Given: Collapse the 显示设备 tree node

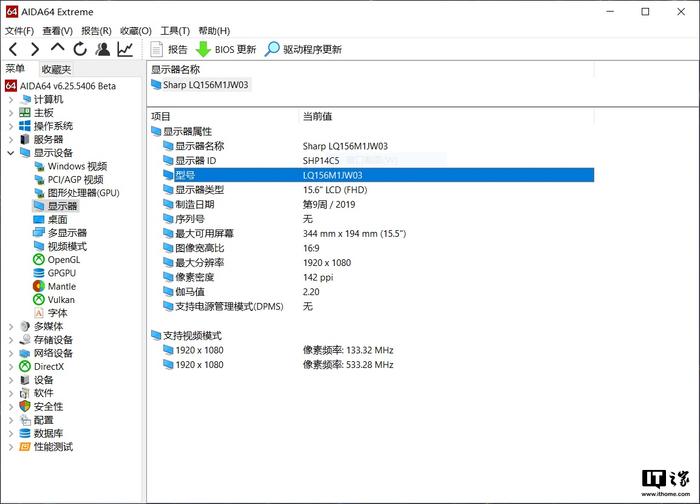Looking at the screenshot, I should (11, 153).
